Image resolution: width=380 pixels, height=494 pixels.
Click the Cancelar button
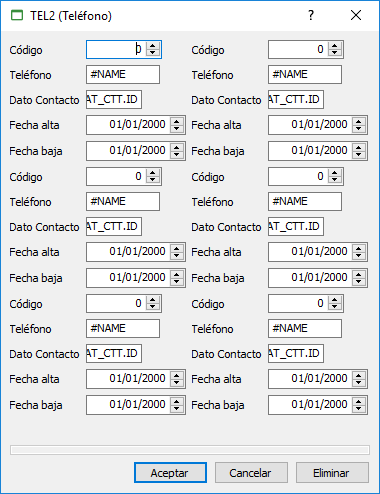click(251, 472)
